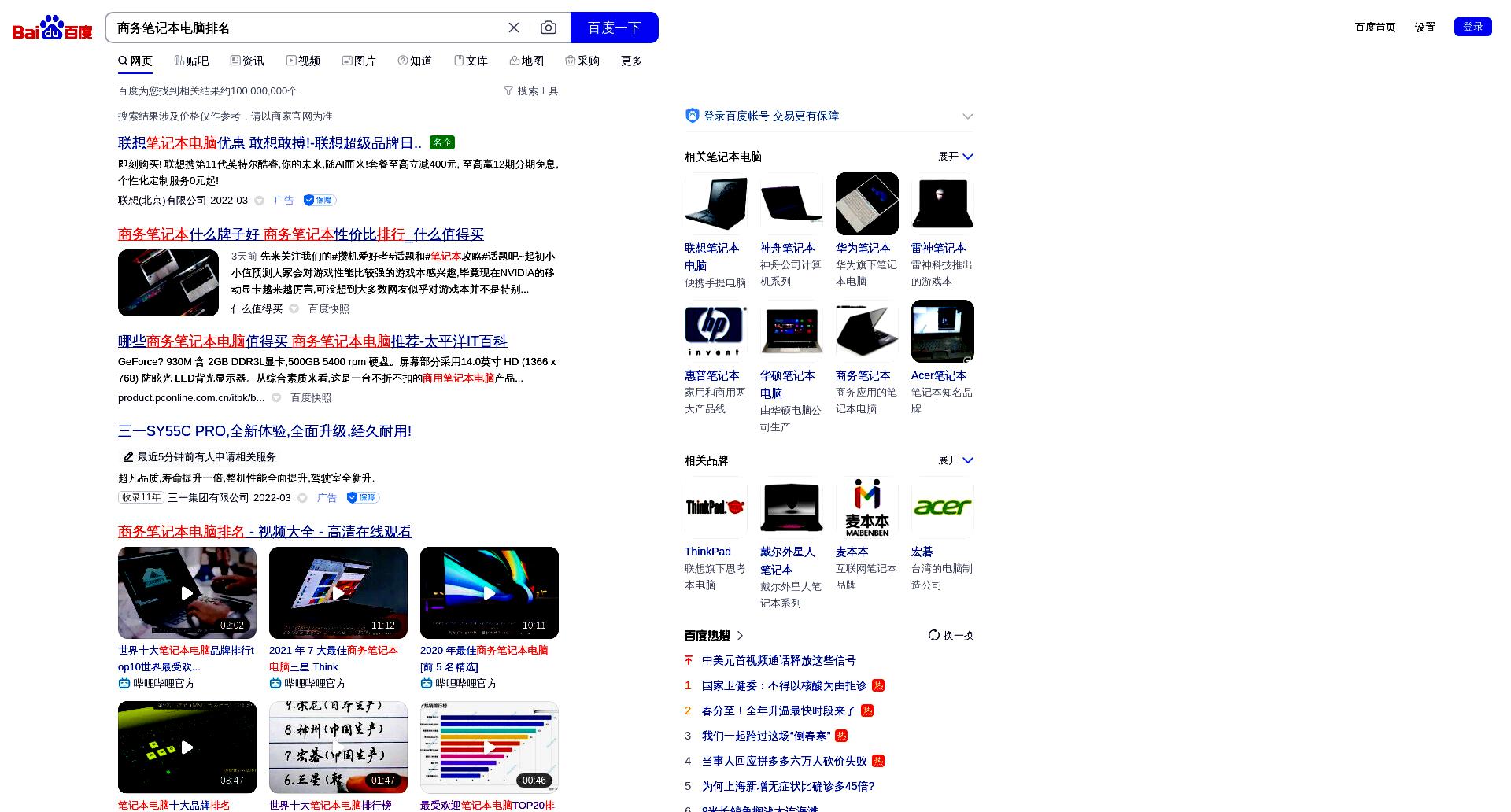Expand 登录百度帐号 交易更有保障 chevron
Image resolution: width=1511 pixels, height=812 pixels.
[967, 116]
